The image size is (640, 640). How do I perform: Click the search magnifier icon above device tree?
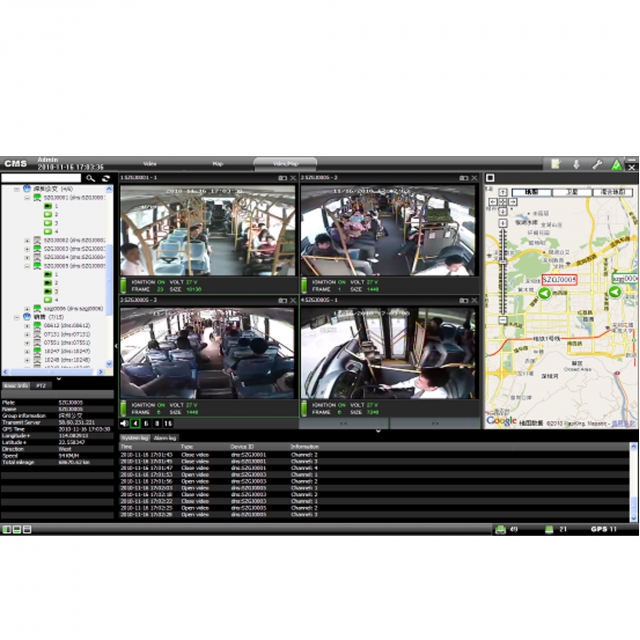point(90,177)
